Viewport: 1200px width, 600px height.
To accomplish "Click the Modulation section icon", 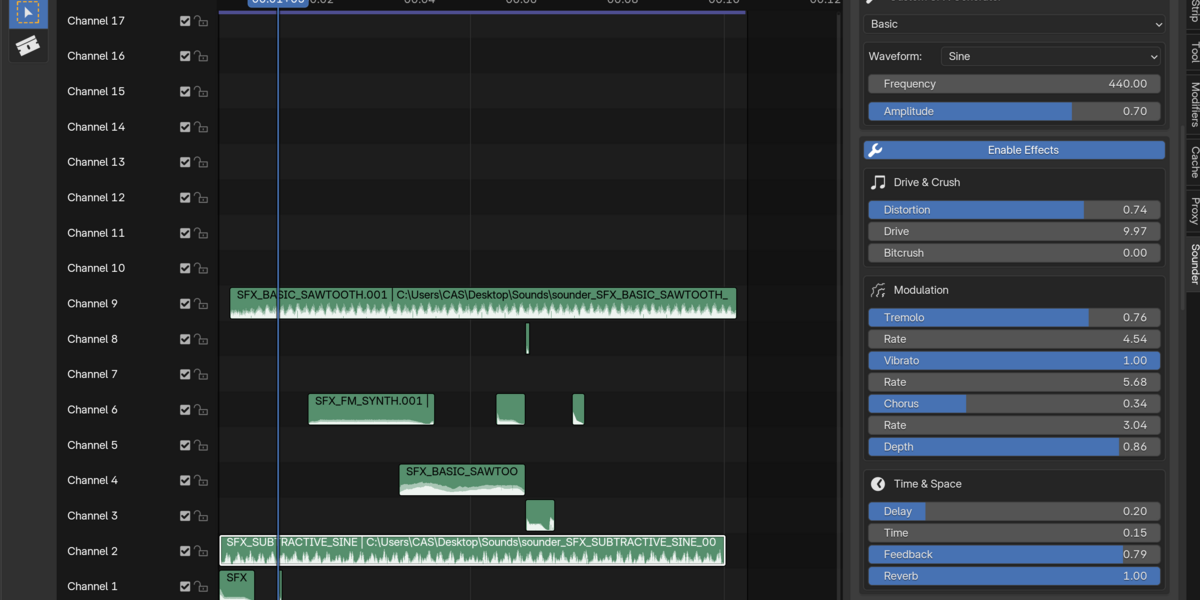I will tap(878, 290).
